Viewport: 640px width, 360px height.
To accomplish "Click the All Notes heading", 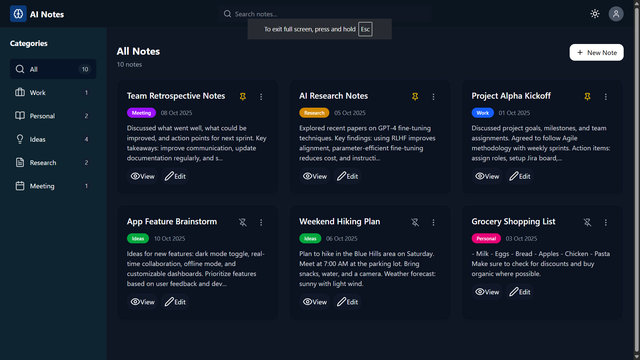I will (138, 51).
